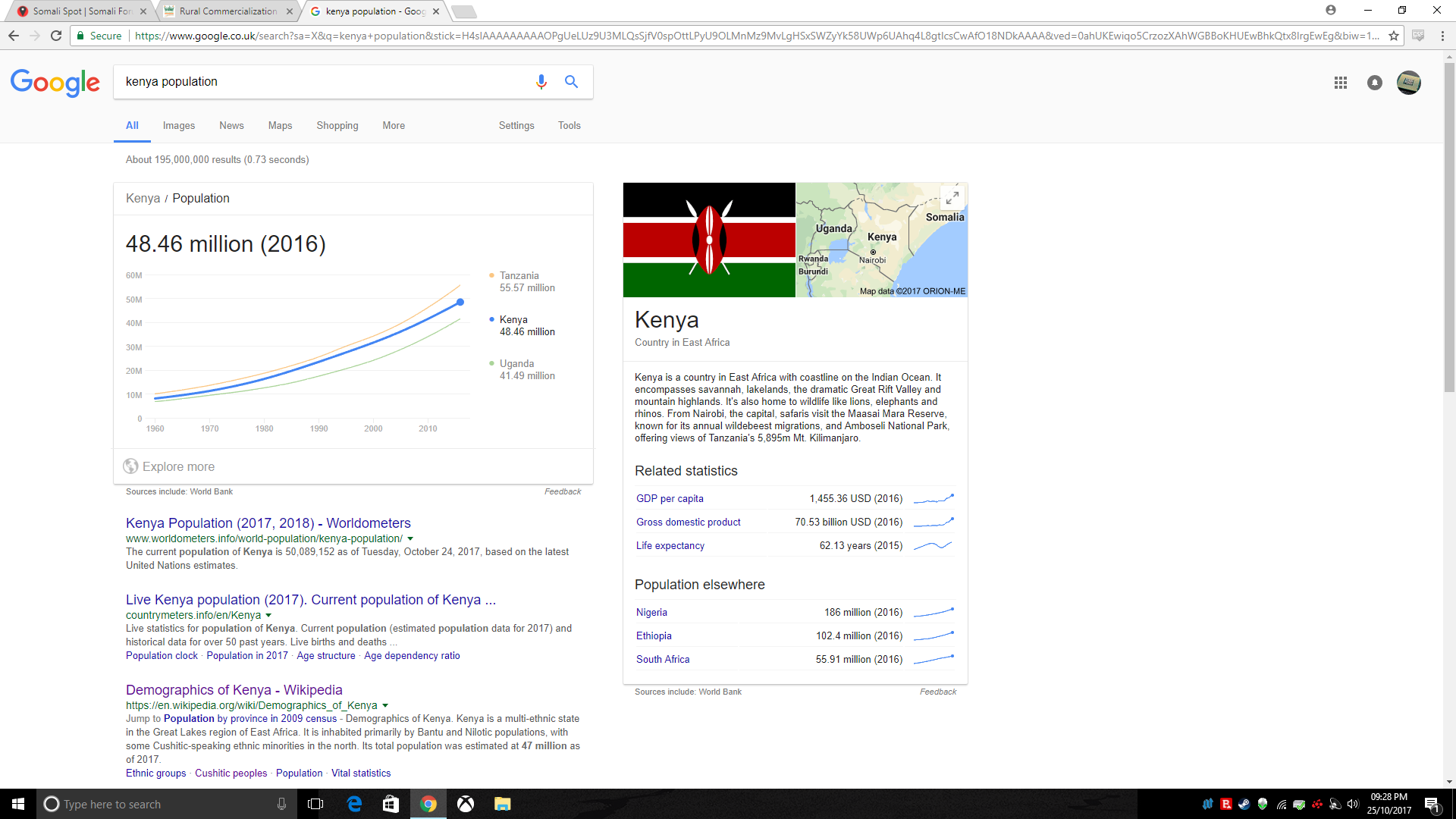Open the Population clock sitelink
Image resolution: width=1456 pixels, height=819 pixels.
(162, 656)
